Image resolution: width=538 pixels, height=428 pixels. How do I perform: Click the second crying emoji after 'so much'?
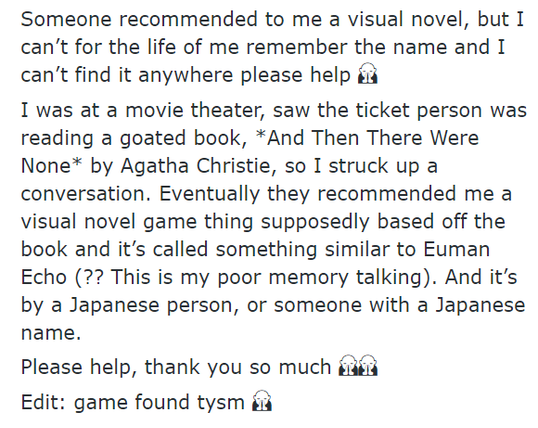368,366
